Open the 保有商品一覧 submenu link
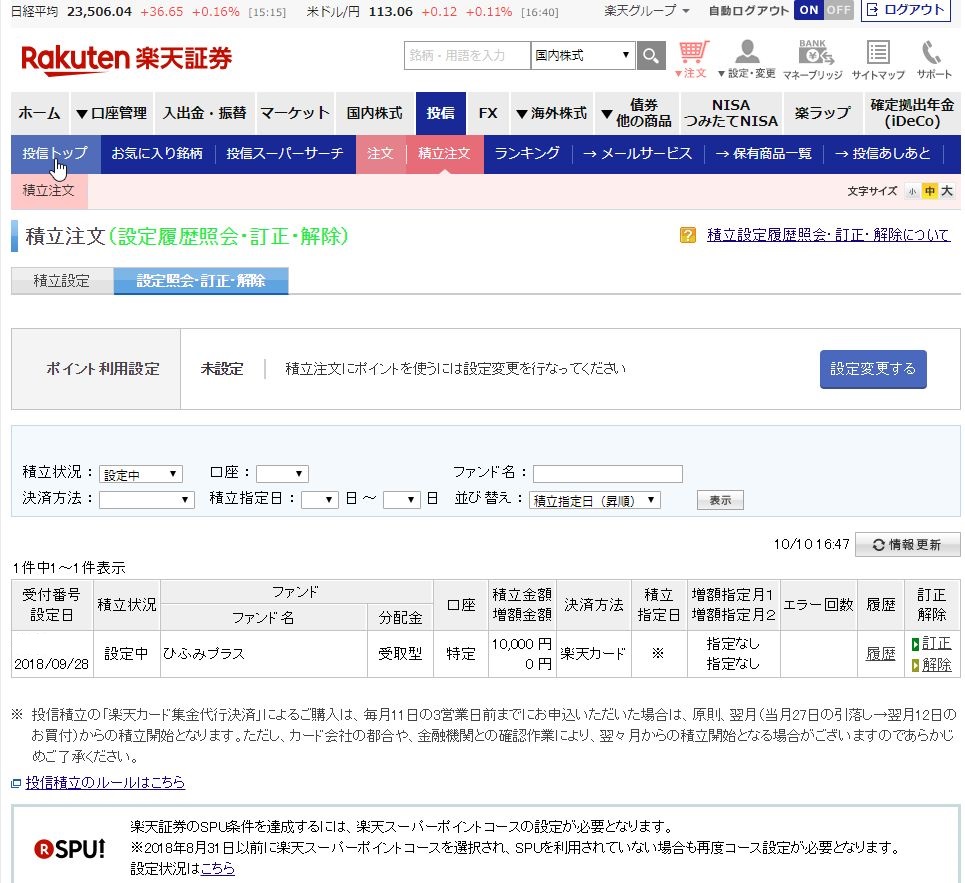Viewport: 965px width, 883px height. [763, 154]
